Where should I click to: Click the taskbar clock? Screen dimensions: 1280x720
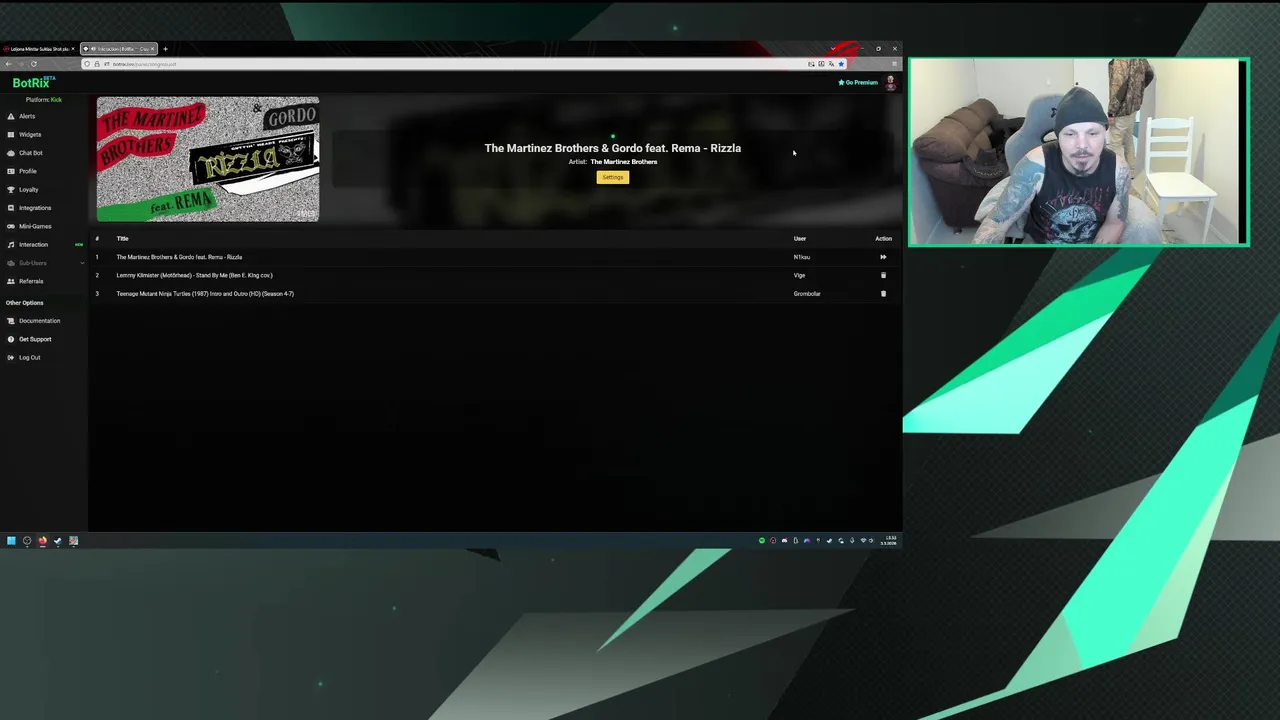point(890,540)
